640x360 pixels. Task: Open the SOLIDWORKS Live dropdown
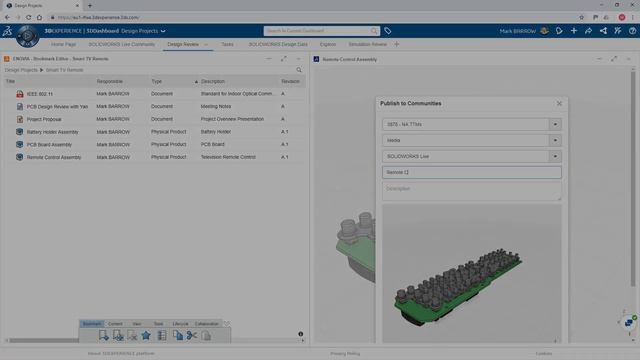click(555, 156)
